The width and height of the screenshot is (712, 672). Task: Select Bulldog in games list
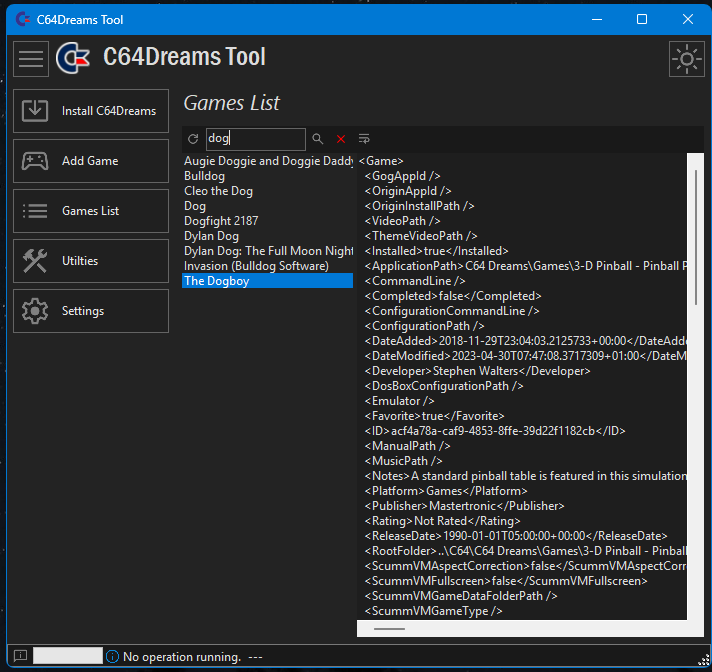(268, 176)
